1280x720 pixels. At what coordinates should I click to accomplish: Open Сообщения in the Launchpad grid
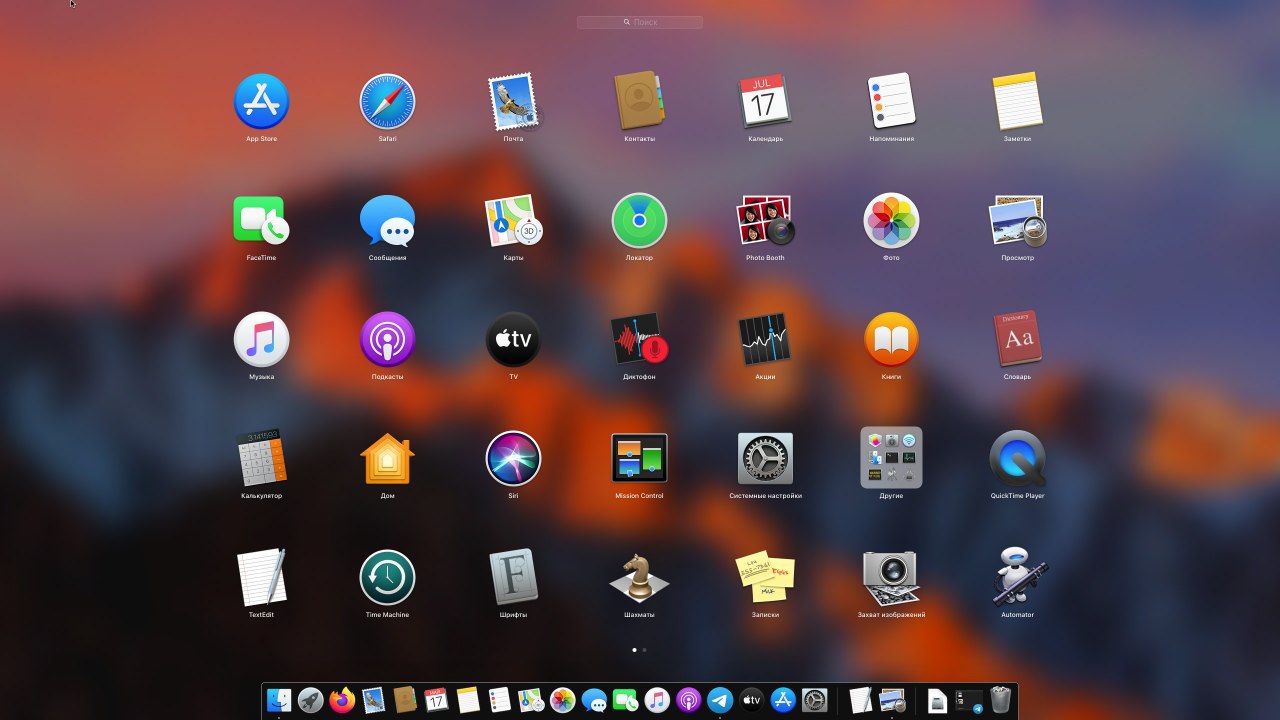tap(387, 221)
